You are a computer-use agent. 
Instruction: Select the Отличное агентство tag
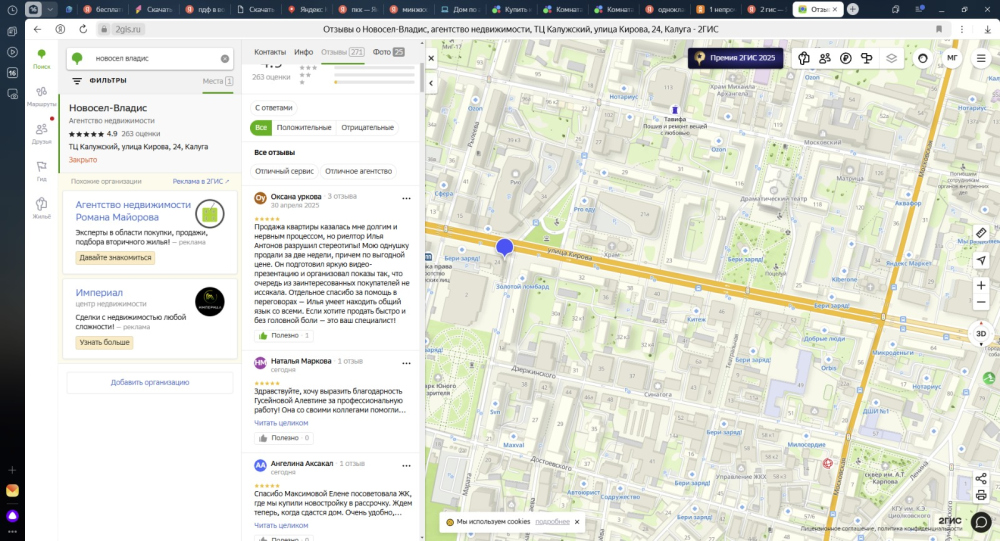point(358,171)
